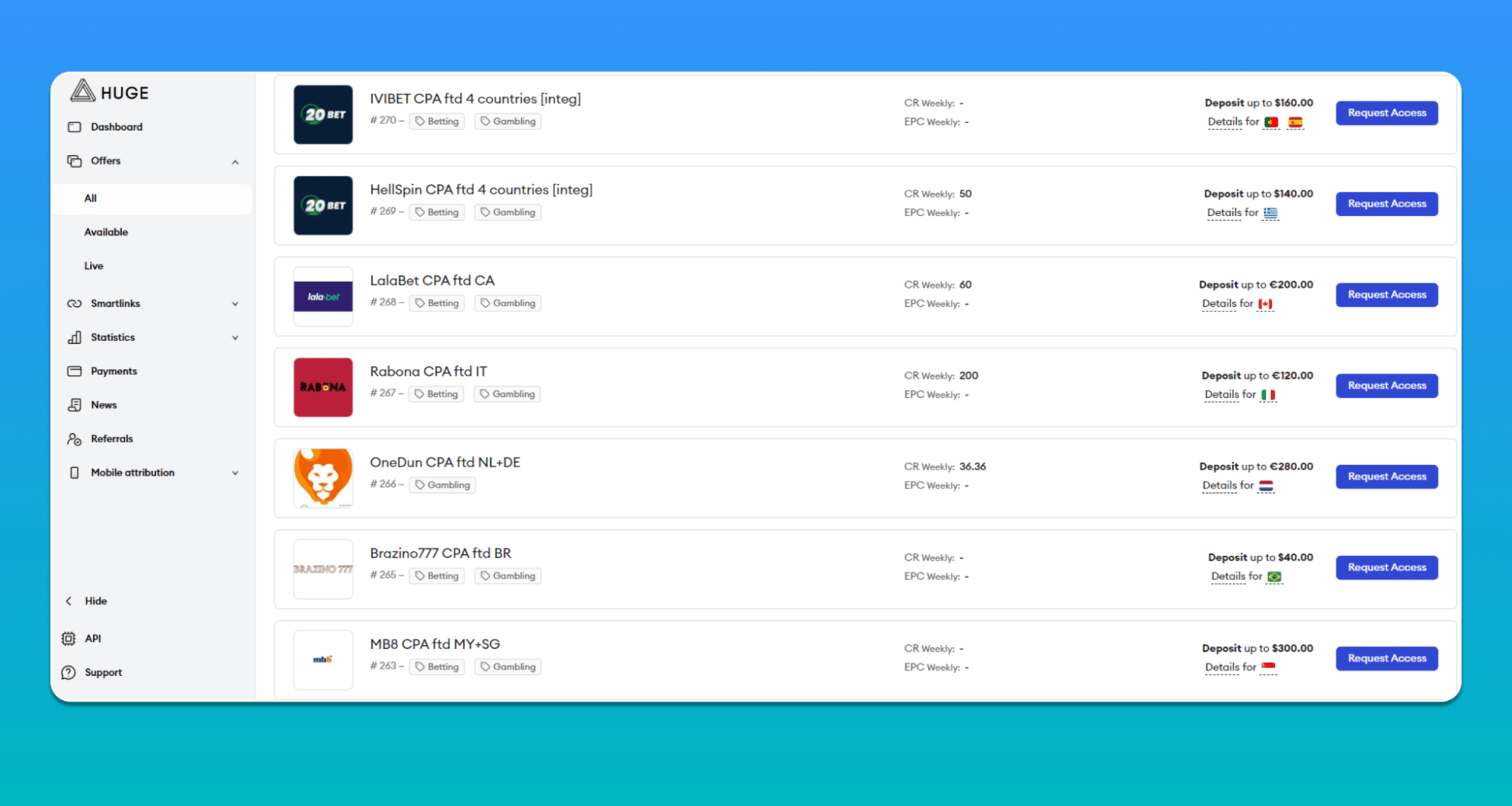Expand the Smartlinks submenu arrow
Image resolution: width=1512 pixels, height=806 pixels.
coord(235,304)
